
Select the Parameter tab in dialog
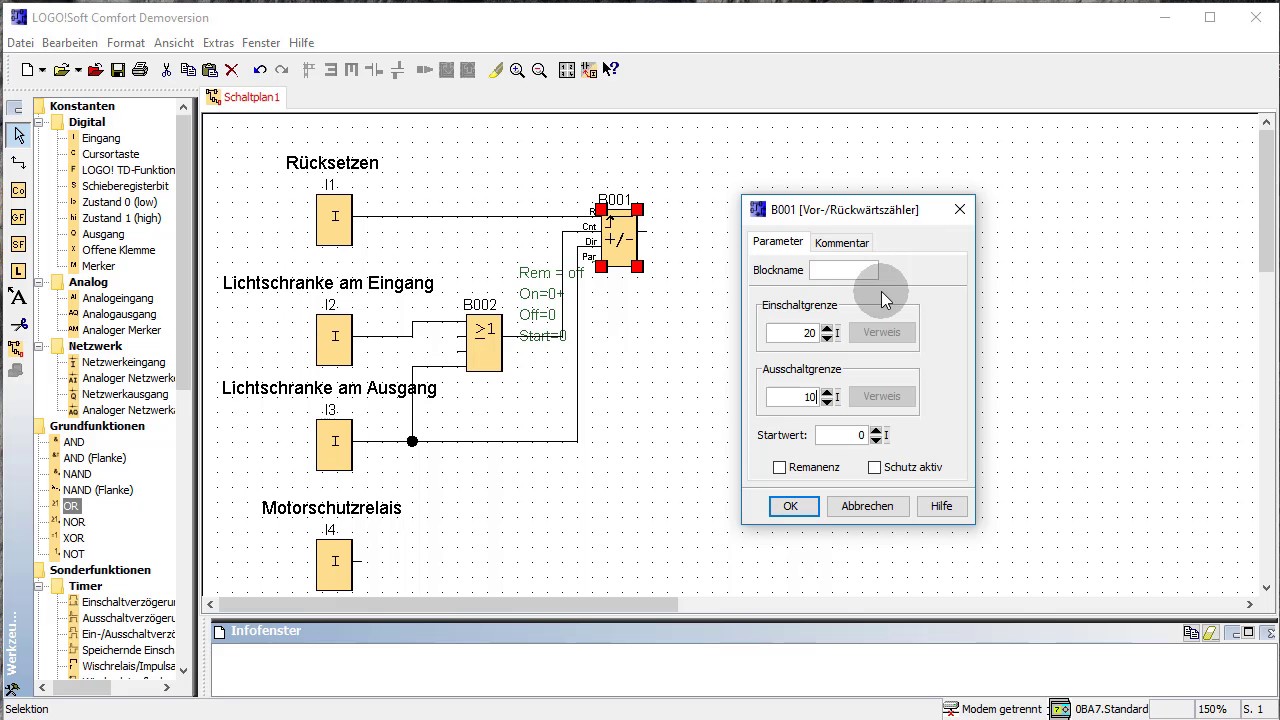click(778, 242)
